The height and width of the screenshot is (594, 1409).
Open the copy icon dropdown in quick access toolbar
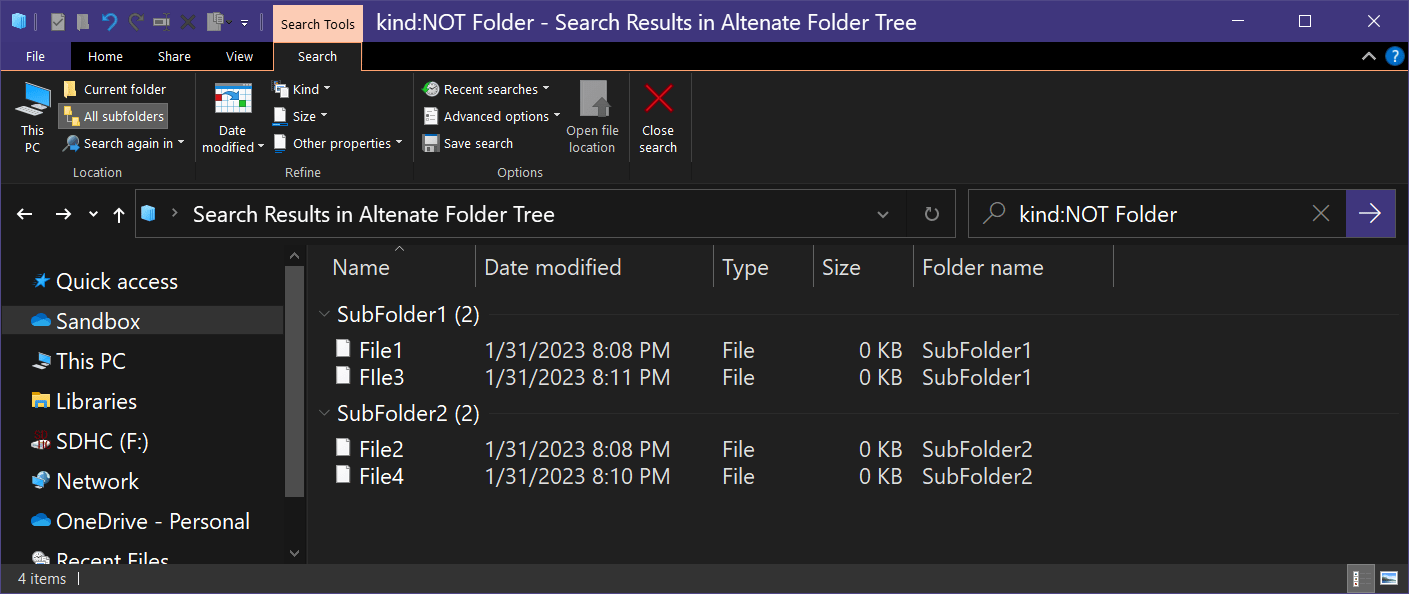(x=231, y=22)
